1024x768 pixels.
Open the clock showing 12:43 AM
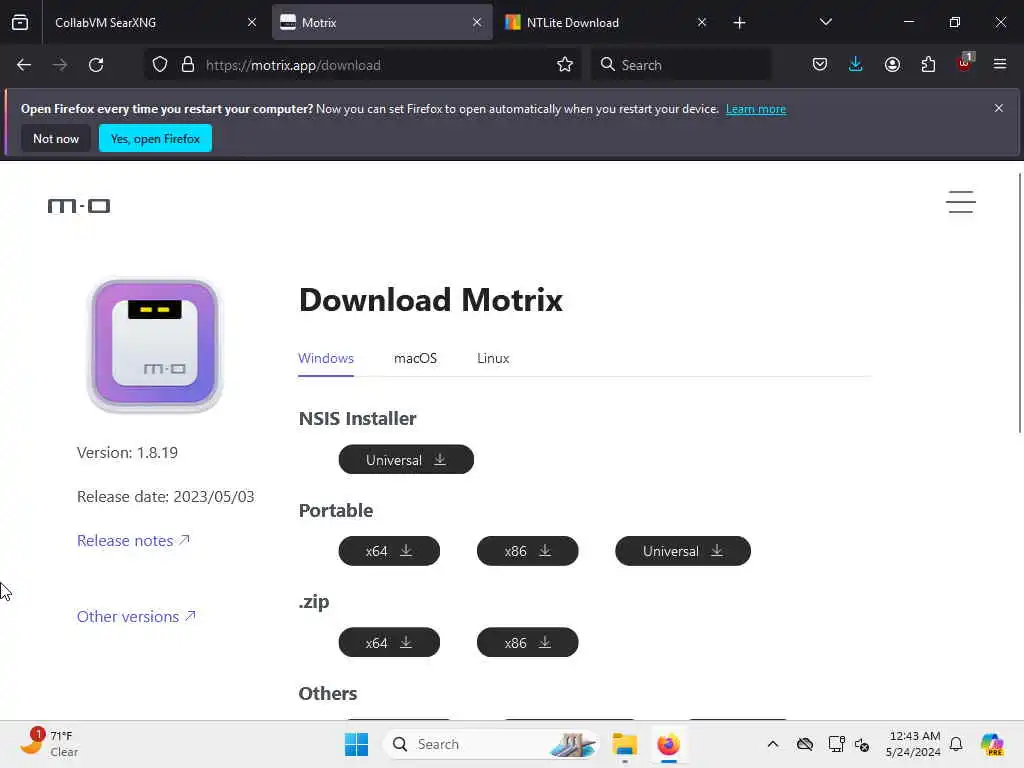click(913, 744)
